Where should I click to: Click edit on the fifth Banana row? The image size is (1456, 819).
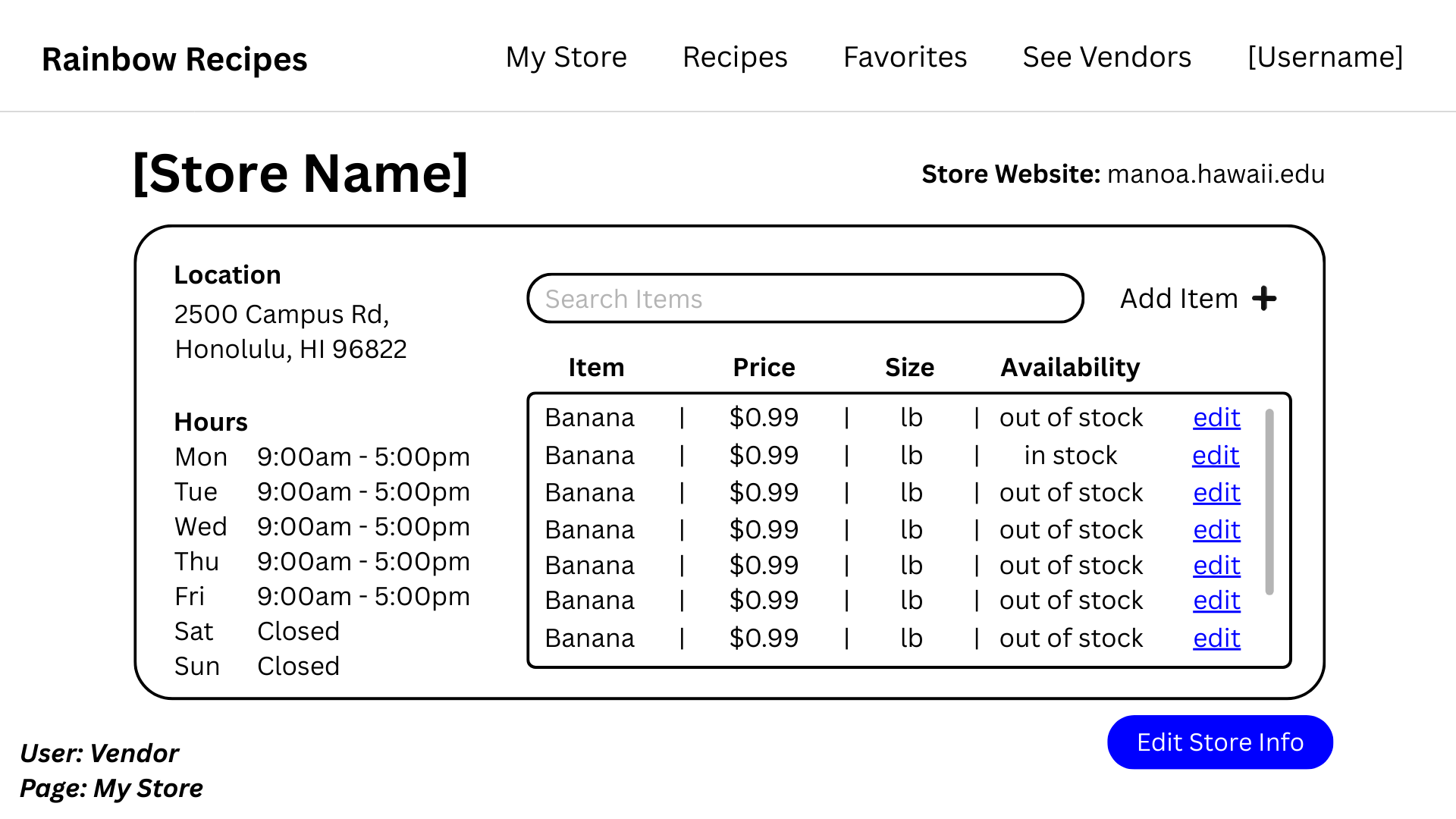tap(1216, 566)
